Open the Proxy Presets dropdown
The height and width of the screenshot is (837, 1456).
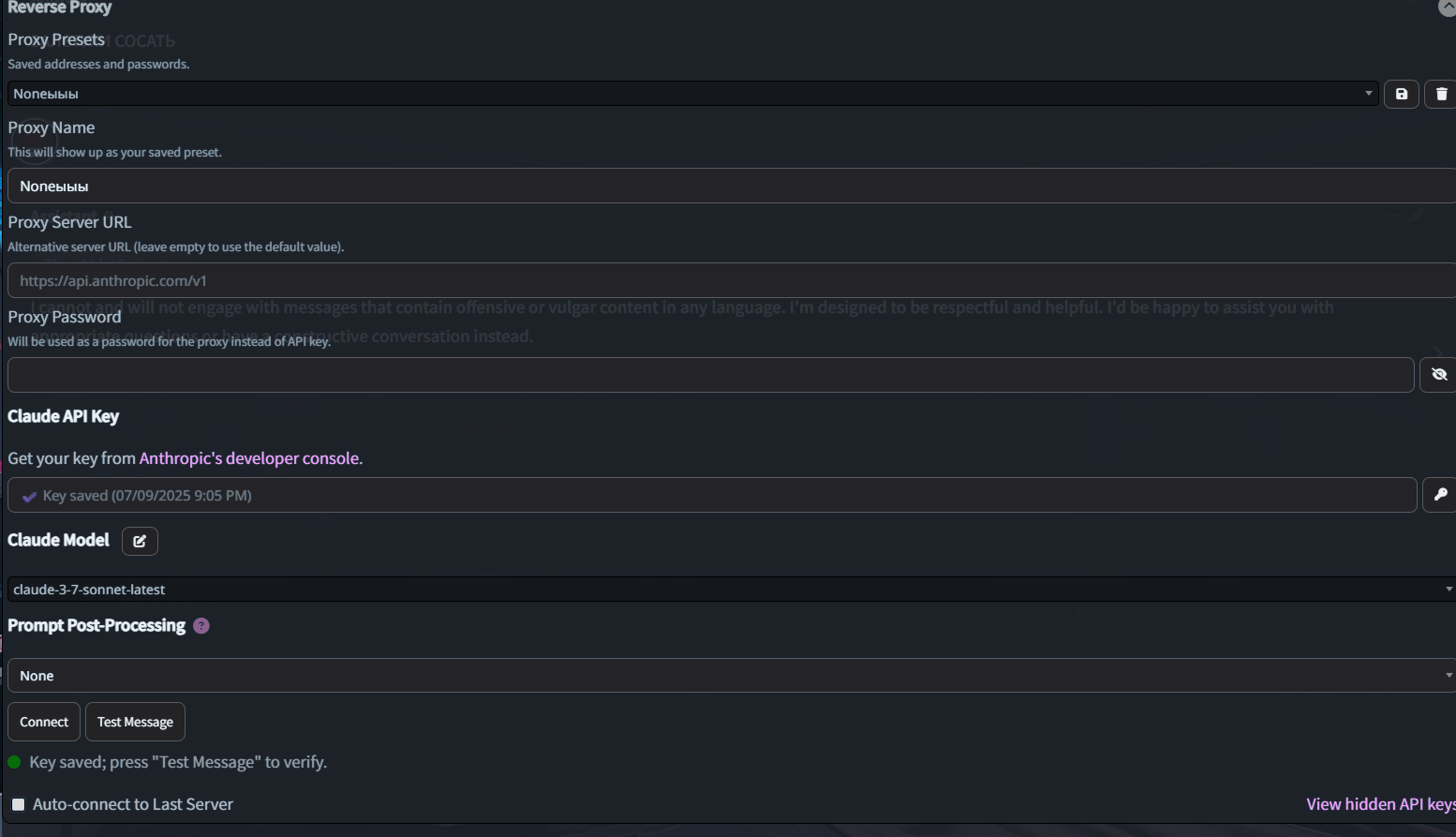[691, 94]
